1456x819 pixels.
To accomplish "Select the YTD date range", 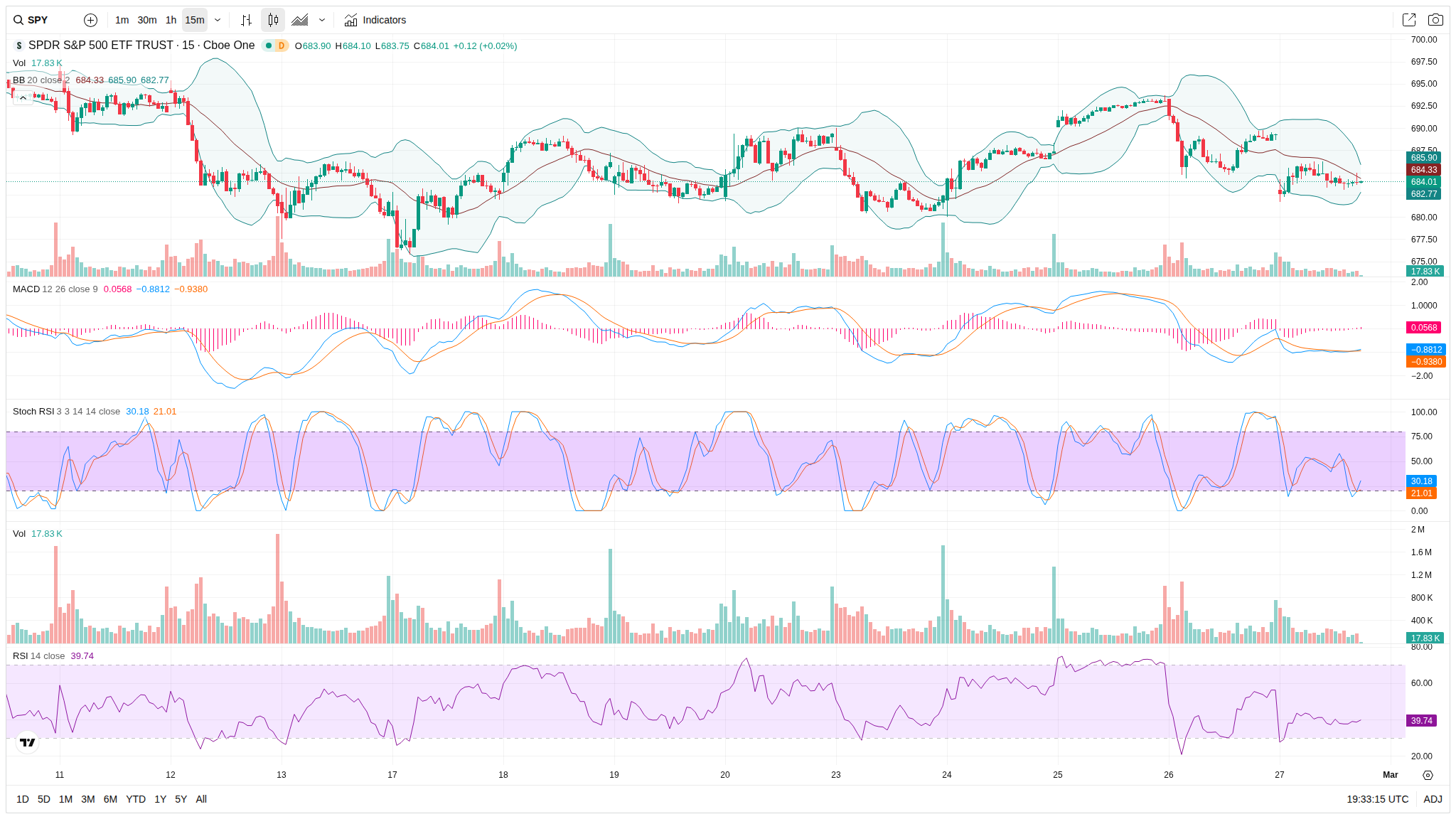I will (135, 799).
